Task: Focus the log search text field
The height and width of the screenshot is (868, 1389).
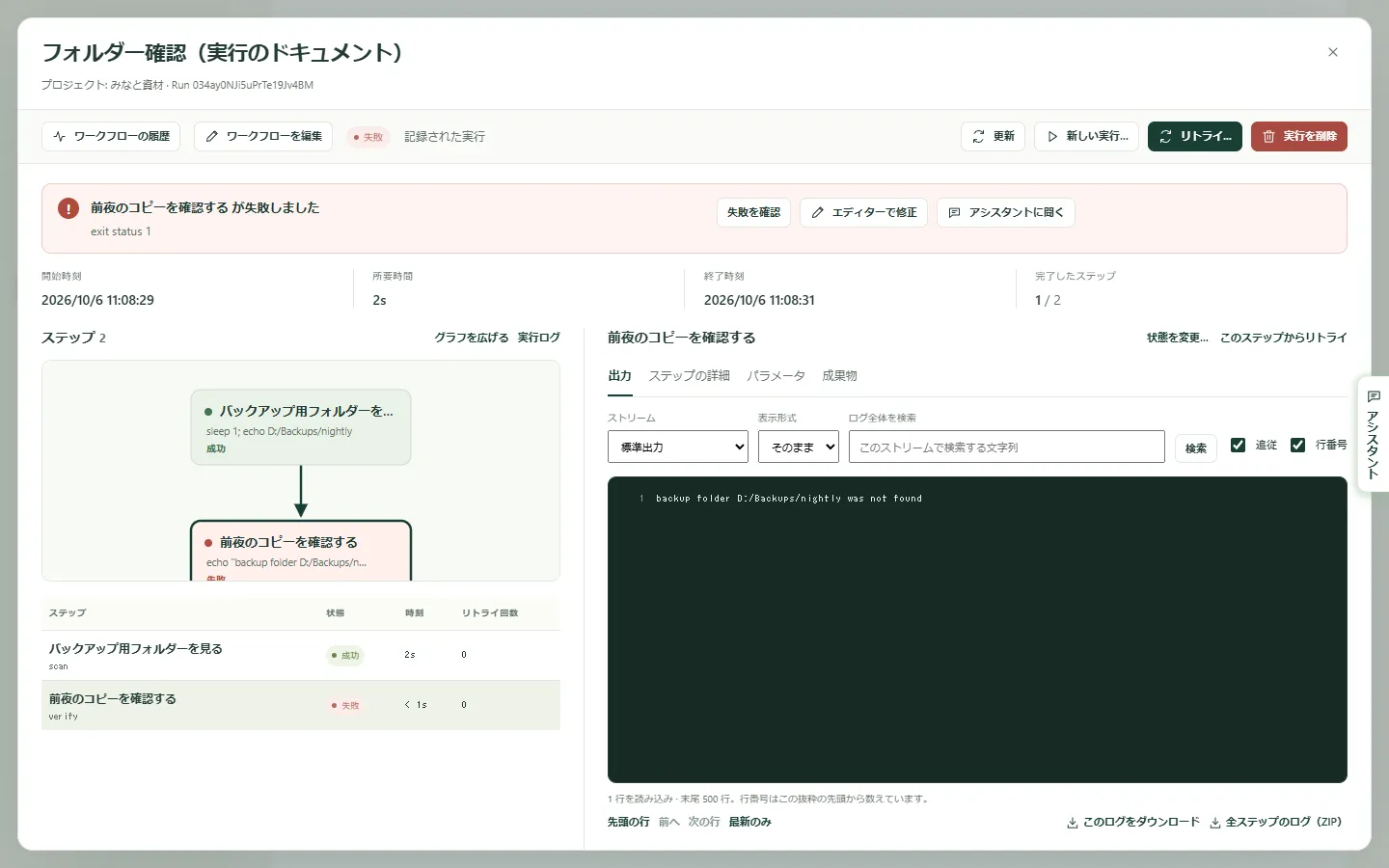Action: click(x=1007, y=447)
